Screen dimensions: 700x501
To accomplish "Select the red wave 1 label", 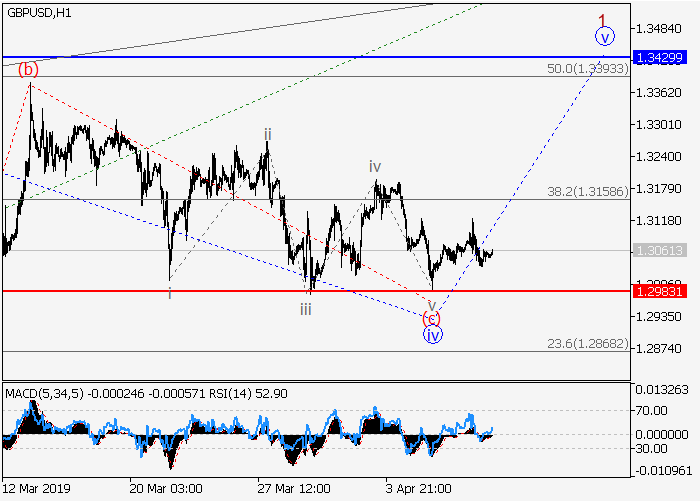I will (603, 19).
